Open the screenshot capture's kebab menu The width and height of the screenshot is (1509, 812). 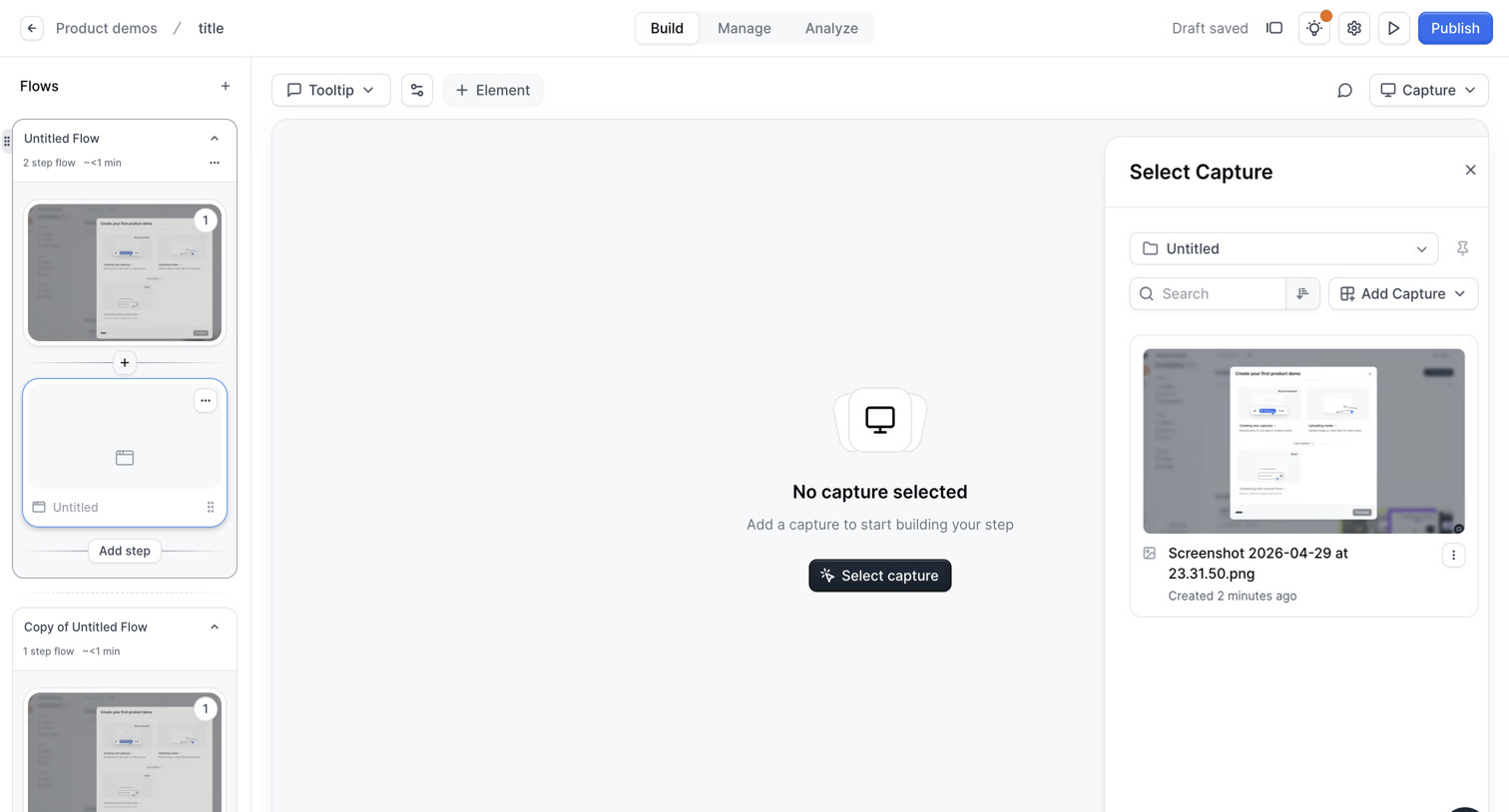click(x=1453, y=556)
